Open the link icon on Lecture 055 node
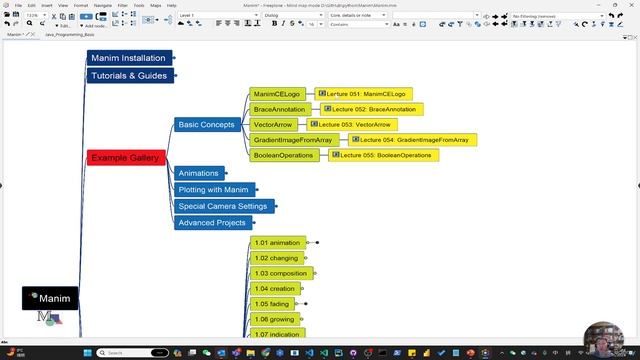Screen dimensions: 640x360 pyautogui.click(x=336, y=155)
